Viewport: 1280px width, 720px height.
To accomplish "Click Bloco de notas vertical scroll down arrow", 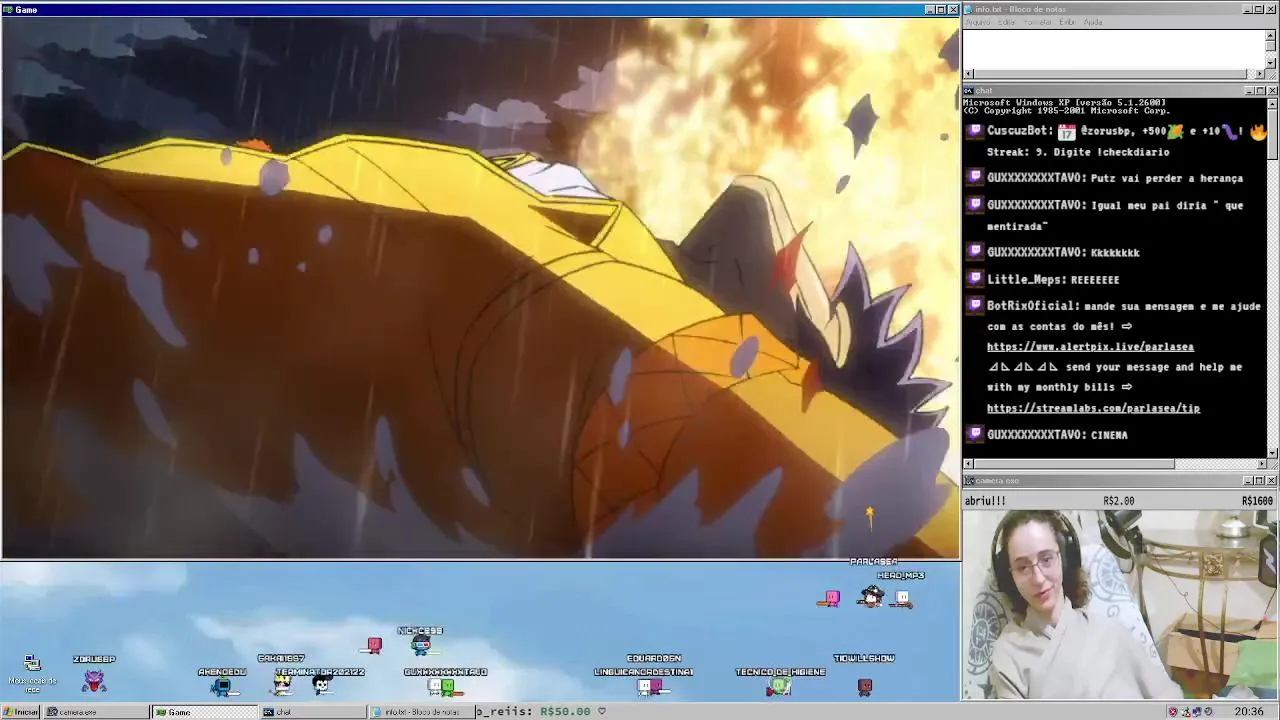I will coord(1271,63).
